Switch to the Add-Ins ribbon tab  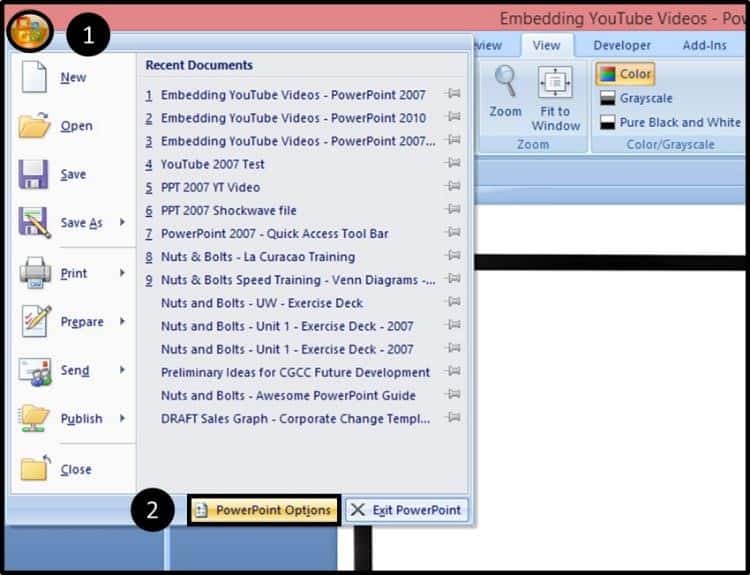coord(705,45)
